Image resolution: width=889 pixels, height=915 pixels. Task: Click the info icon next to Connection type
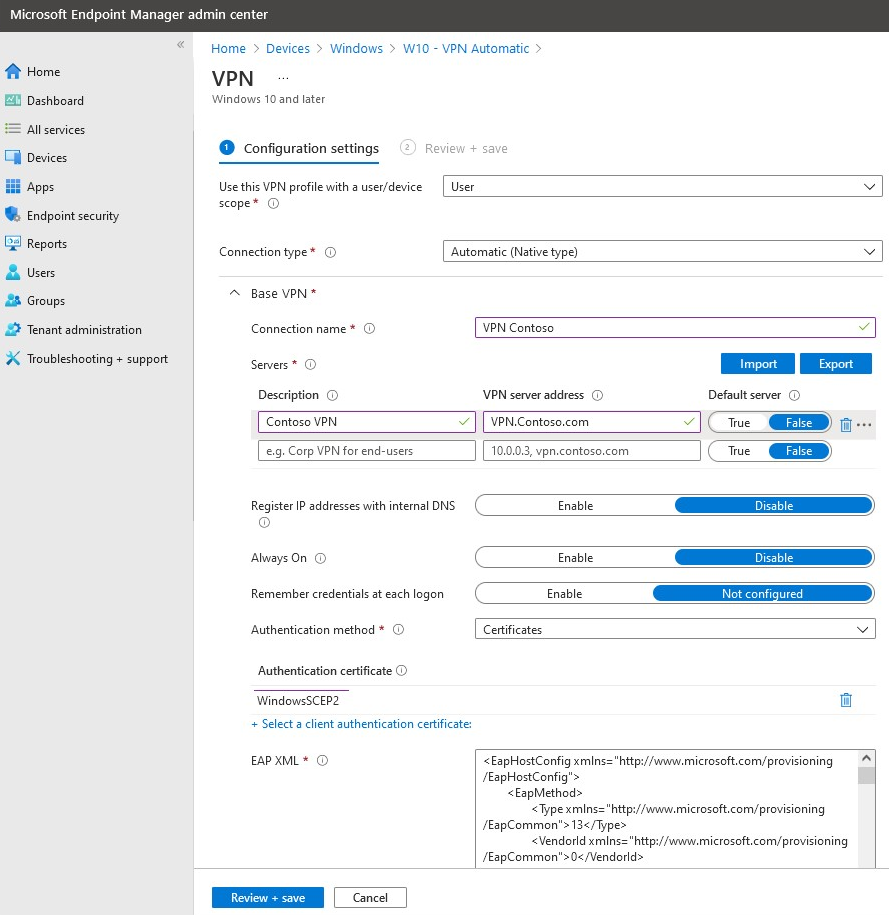click(x=330, y=252)
